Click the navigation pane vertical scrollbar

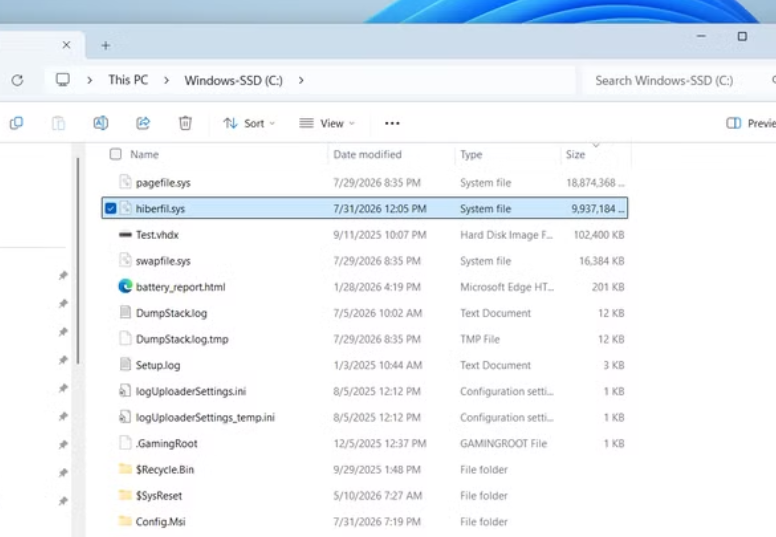click(78, 261)
